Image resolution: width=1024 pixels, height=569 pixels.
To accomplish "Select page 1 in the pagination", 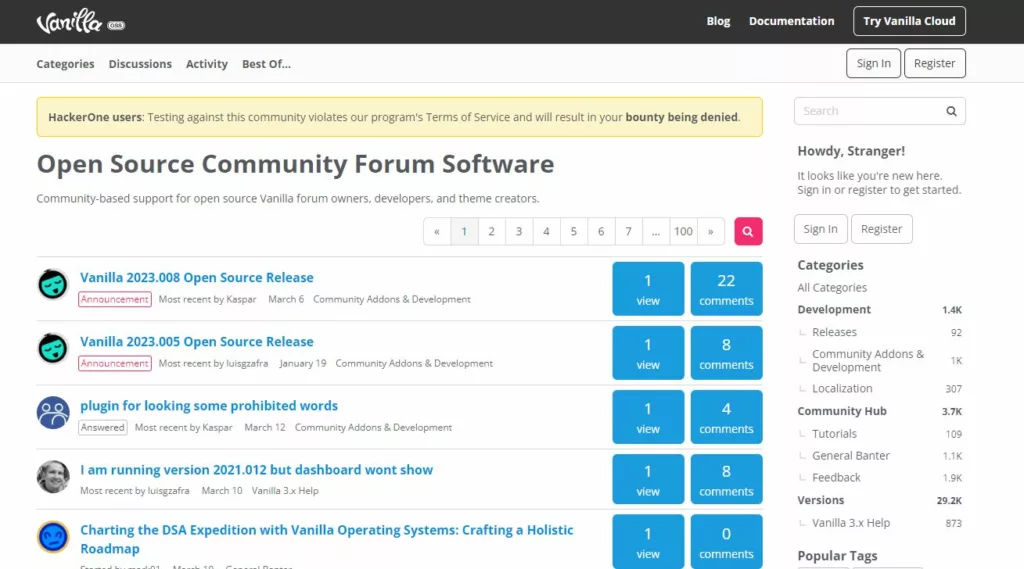I will 464,231.
